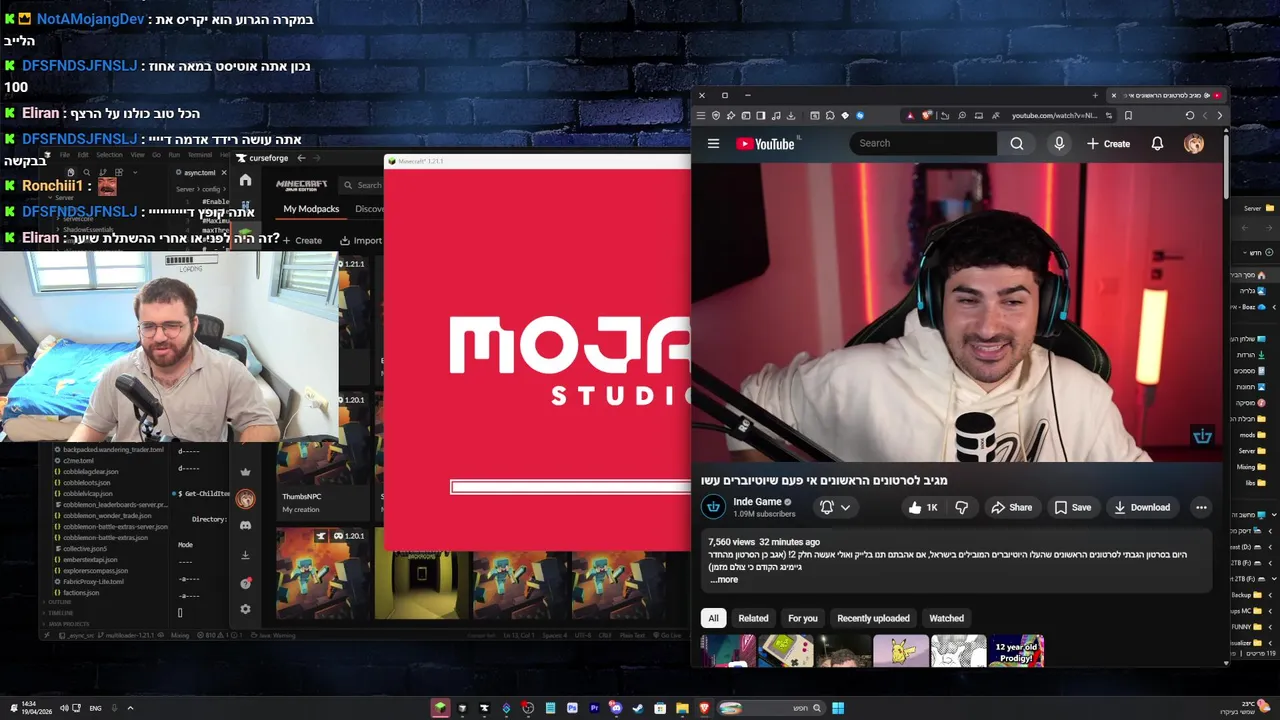Go back in CurseForge navigation
The image size is (1280, 720).
301,158
